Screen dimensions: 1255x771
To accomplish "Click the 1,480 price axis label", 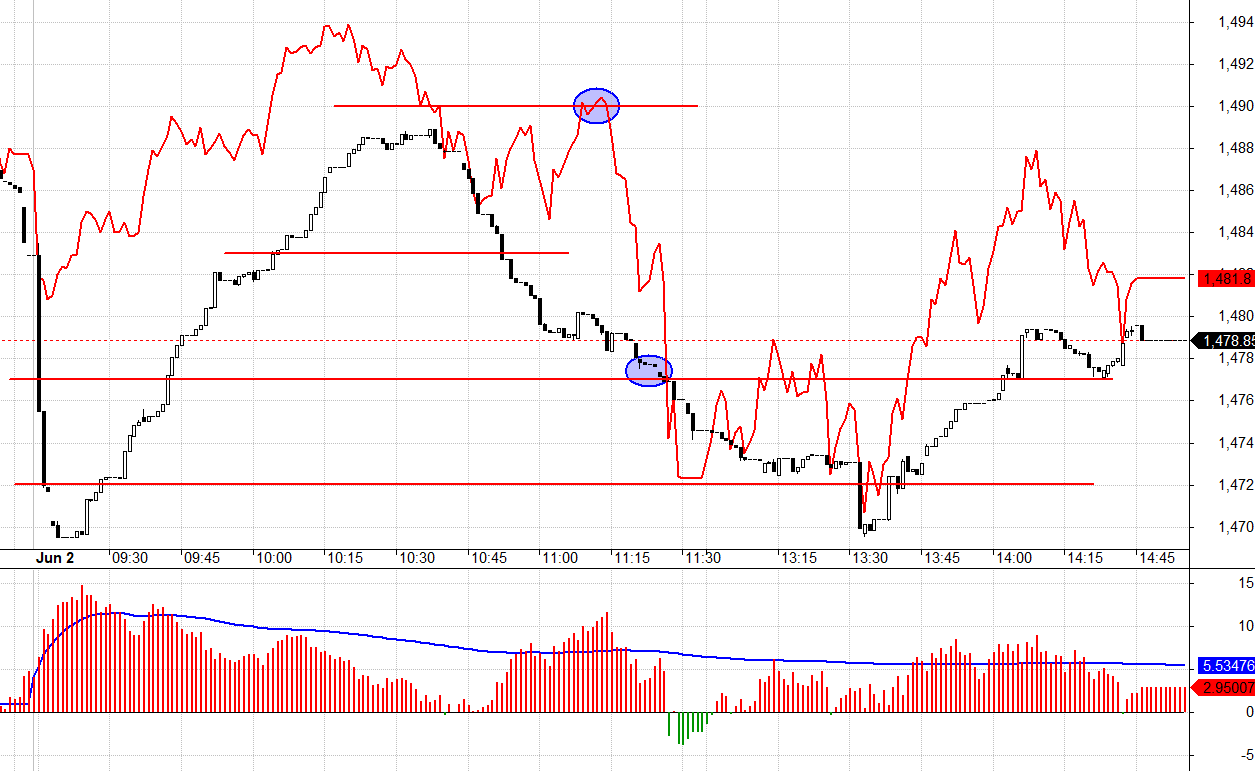I will pos(1236,316).
